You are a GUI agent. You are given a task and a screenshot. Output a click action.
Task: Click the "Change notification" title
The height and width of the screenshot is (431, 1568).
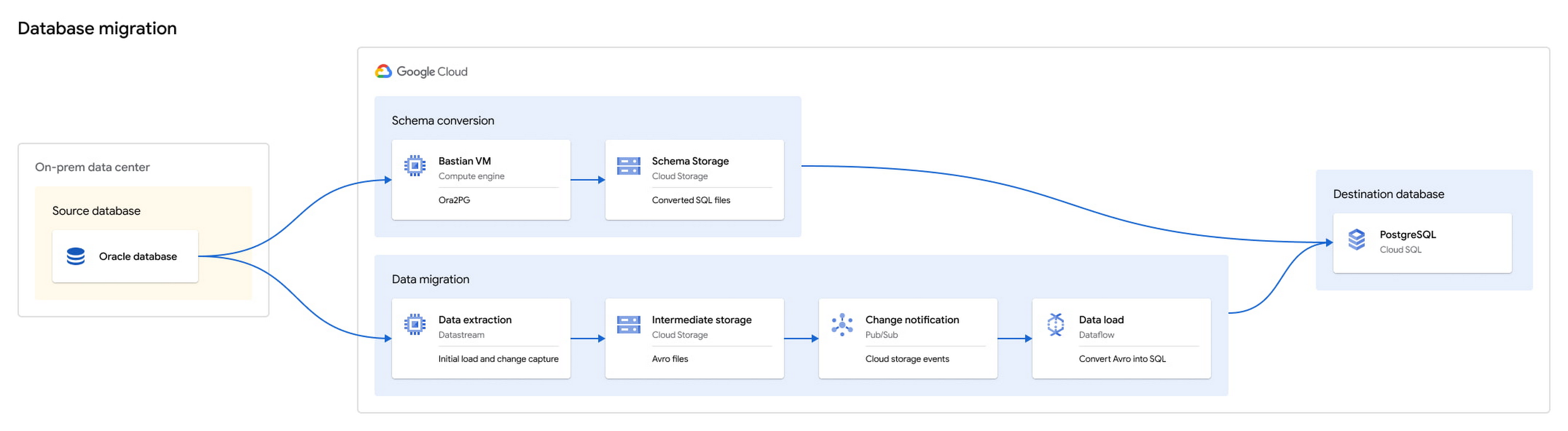(x=912, y=320)
